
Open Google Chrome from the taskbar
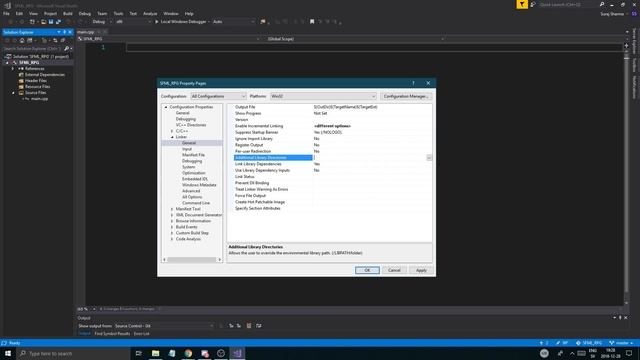tap(188, 353)
